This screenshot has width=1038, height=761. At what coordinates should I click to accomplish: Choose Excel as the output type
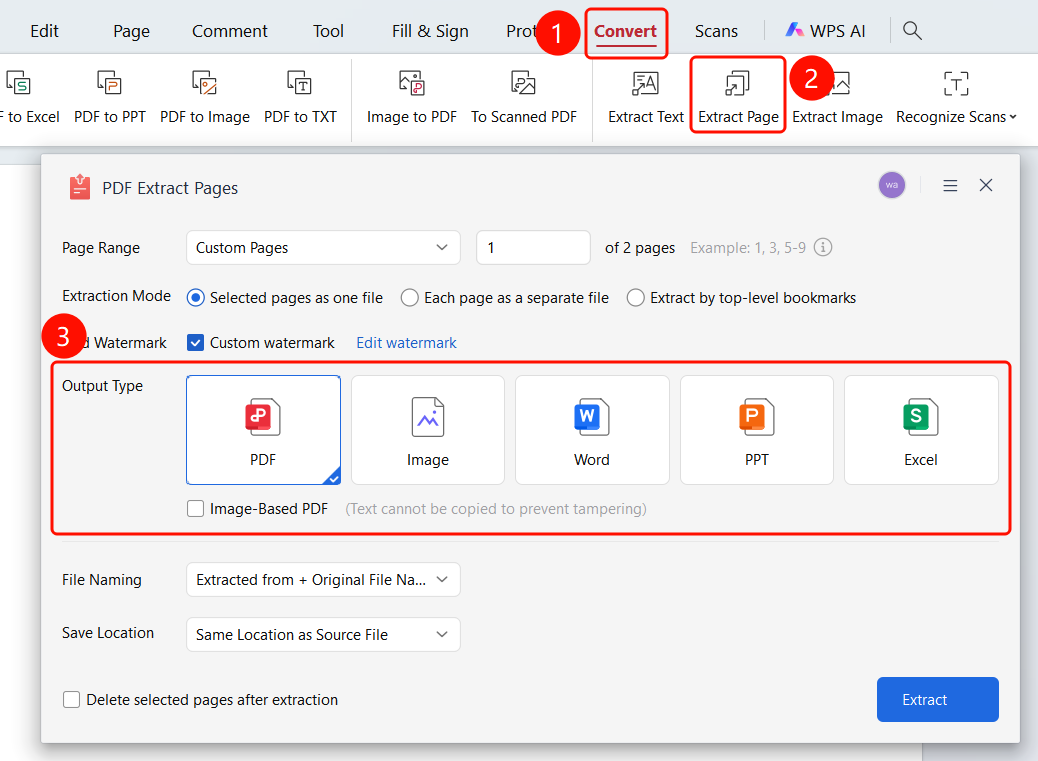pyautogui.click(x=921, y=430)
